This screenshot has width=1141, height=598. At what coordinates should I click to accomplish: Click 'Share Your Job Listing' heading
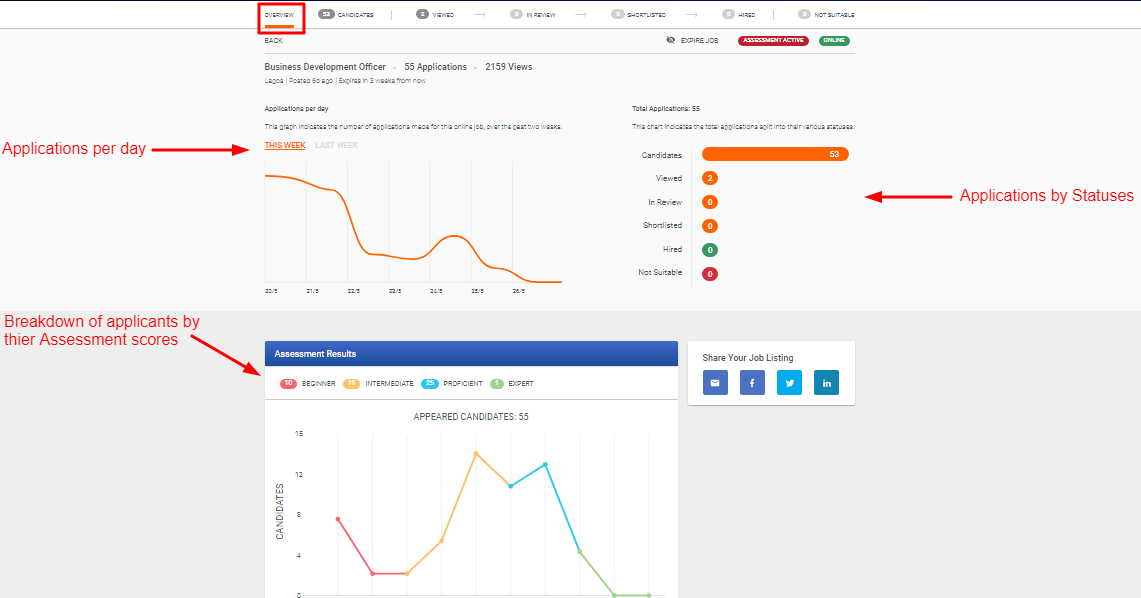(748, 358)
